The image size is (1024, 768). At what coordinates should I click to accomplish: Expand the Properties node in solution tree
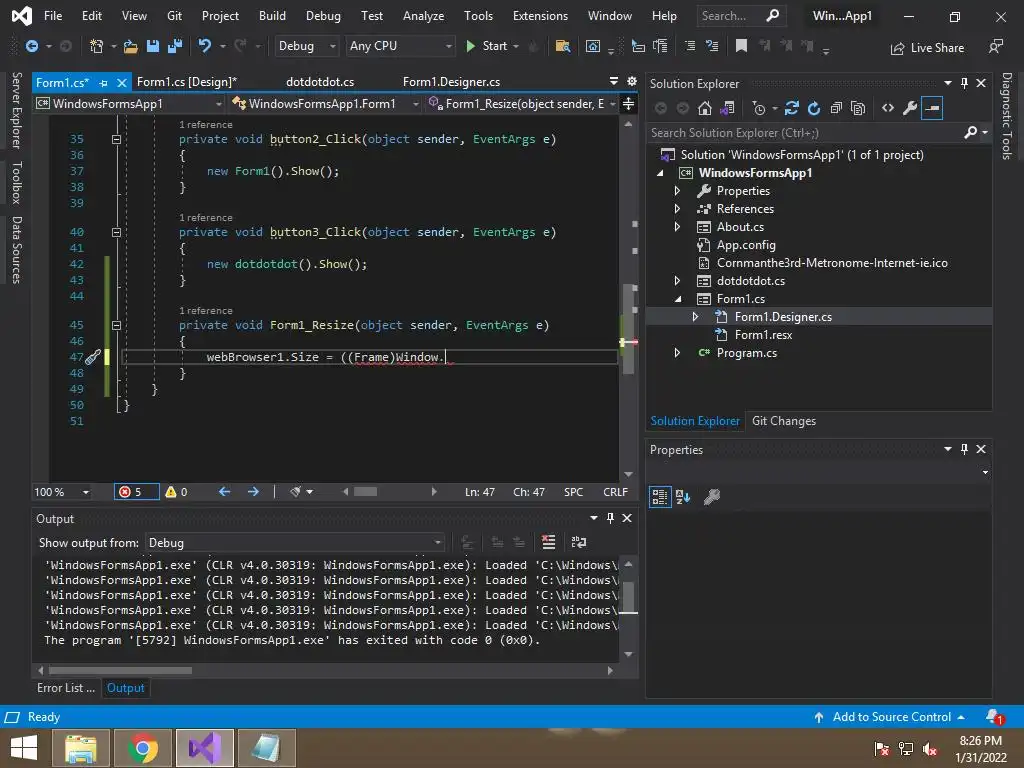(x=677, y=191)
